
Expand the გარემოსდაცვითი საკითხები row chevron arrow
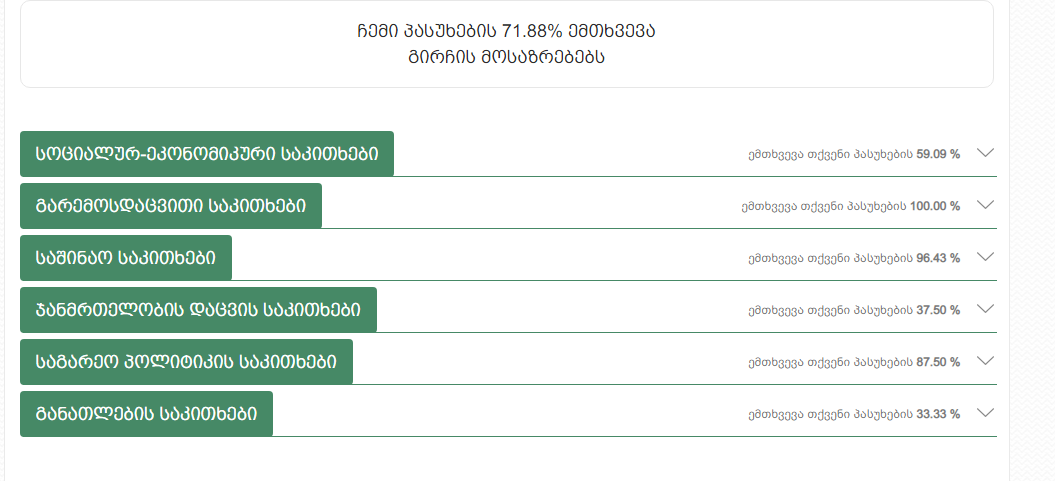tap(985, 205)
